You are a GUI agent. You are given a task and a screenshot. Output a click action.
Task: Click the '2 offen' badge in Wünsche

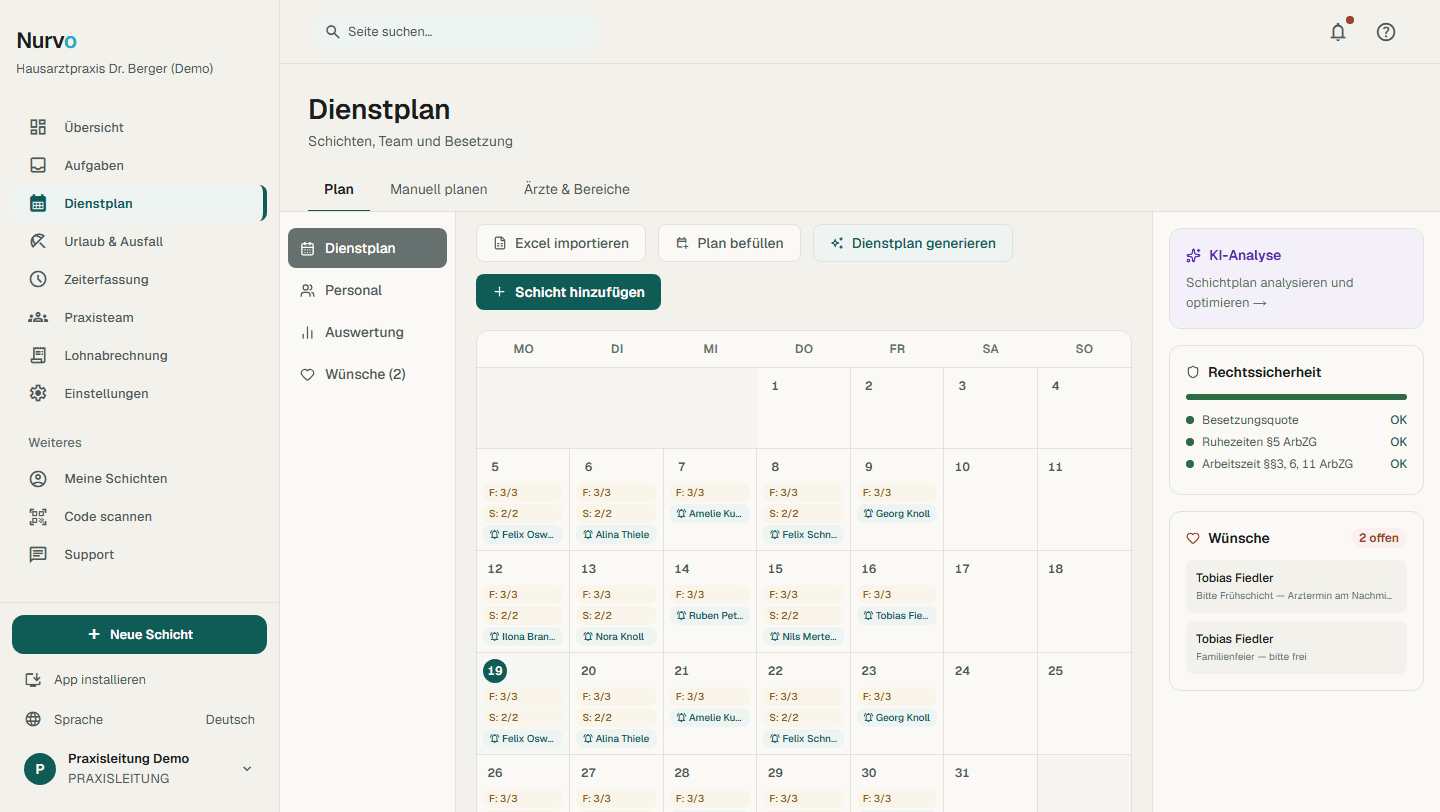click(x=1378, y=538)
